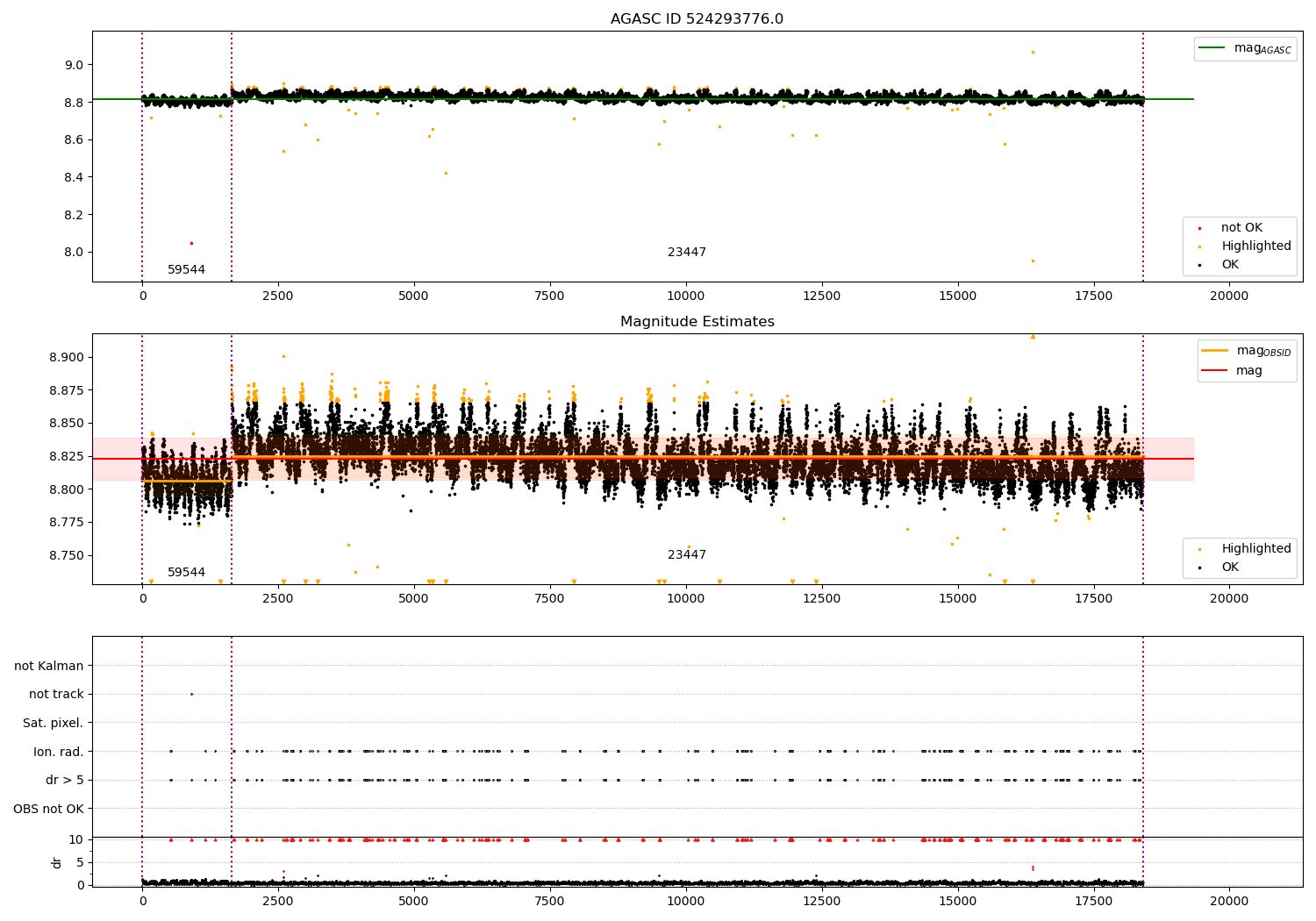Click the title 'AGASC ID 524293776.0'

pos(697,19)
